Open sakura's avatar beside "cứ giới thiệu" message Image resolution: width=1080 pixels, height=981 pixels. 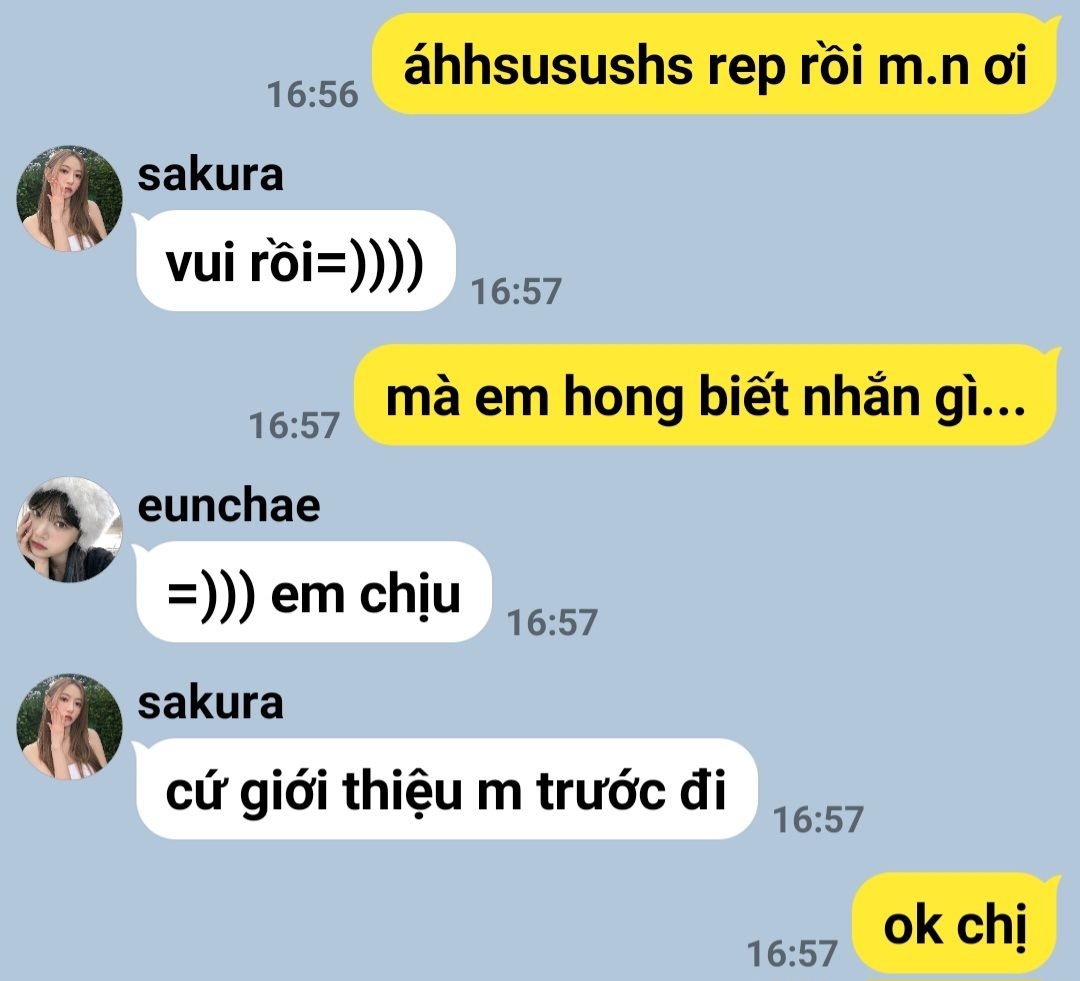tap(70, 726)
